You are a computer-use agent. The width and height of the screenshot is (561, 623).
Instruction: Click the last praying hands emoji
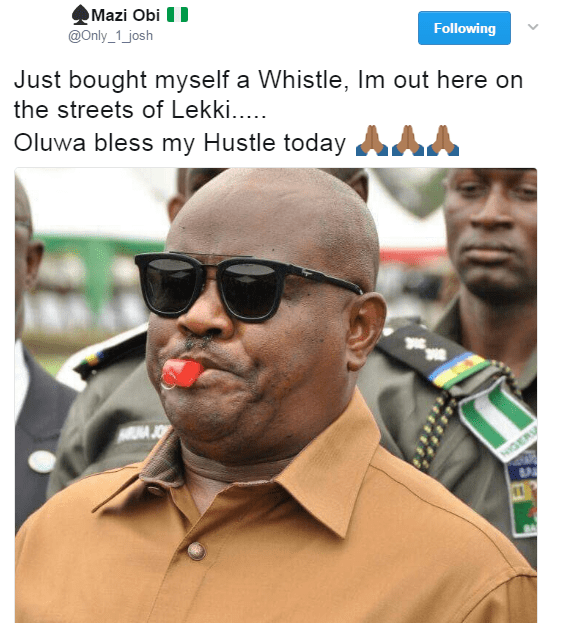click(x=443, y=141)
